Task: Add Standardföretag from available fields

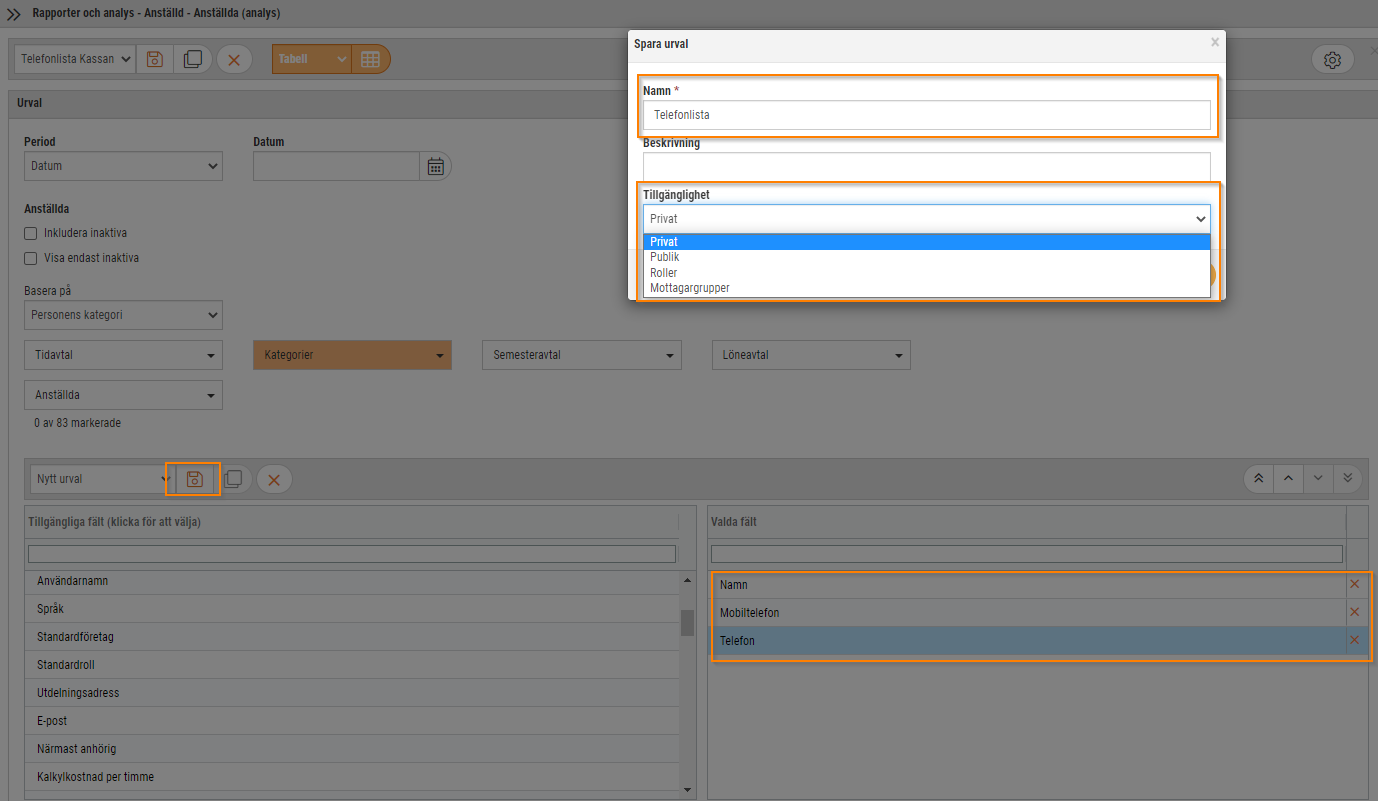Action: tap(352, 637)
